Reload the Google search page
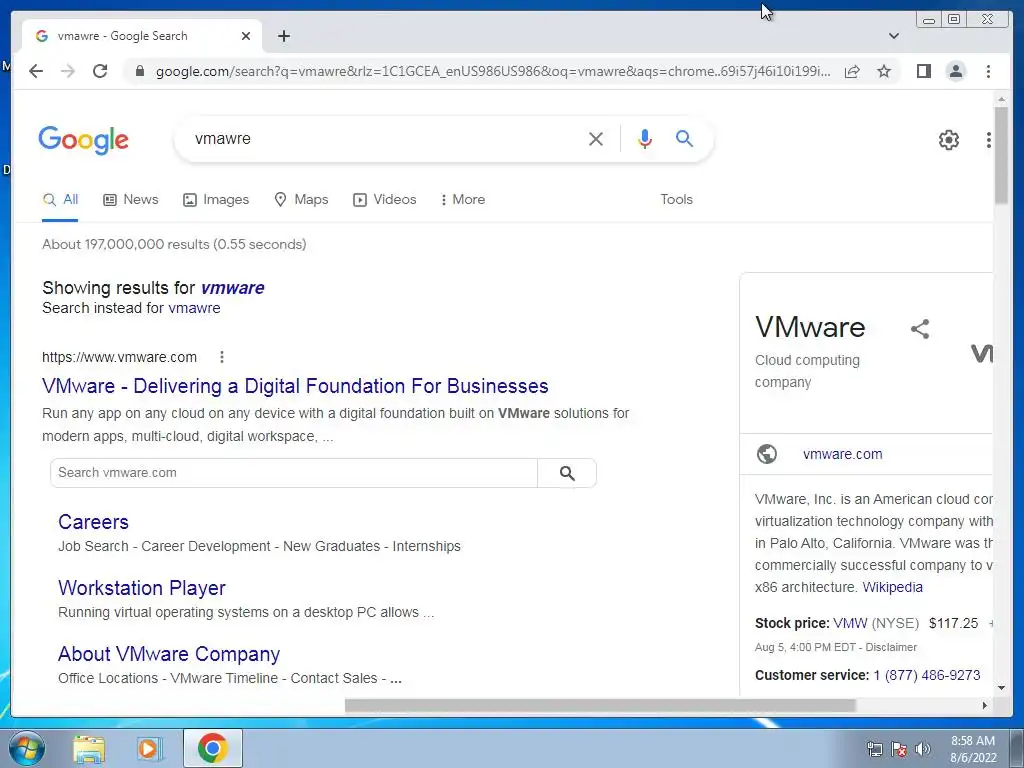Viewport: 1024px width, 768px height. [100, 71]
